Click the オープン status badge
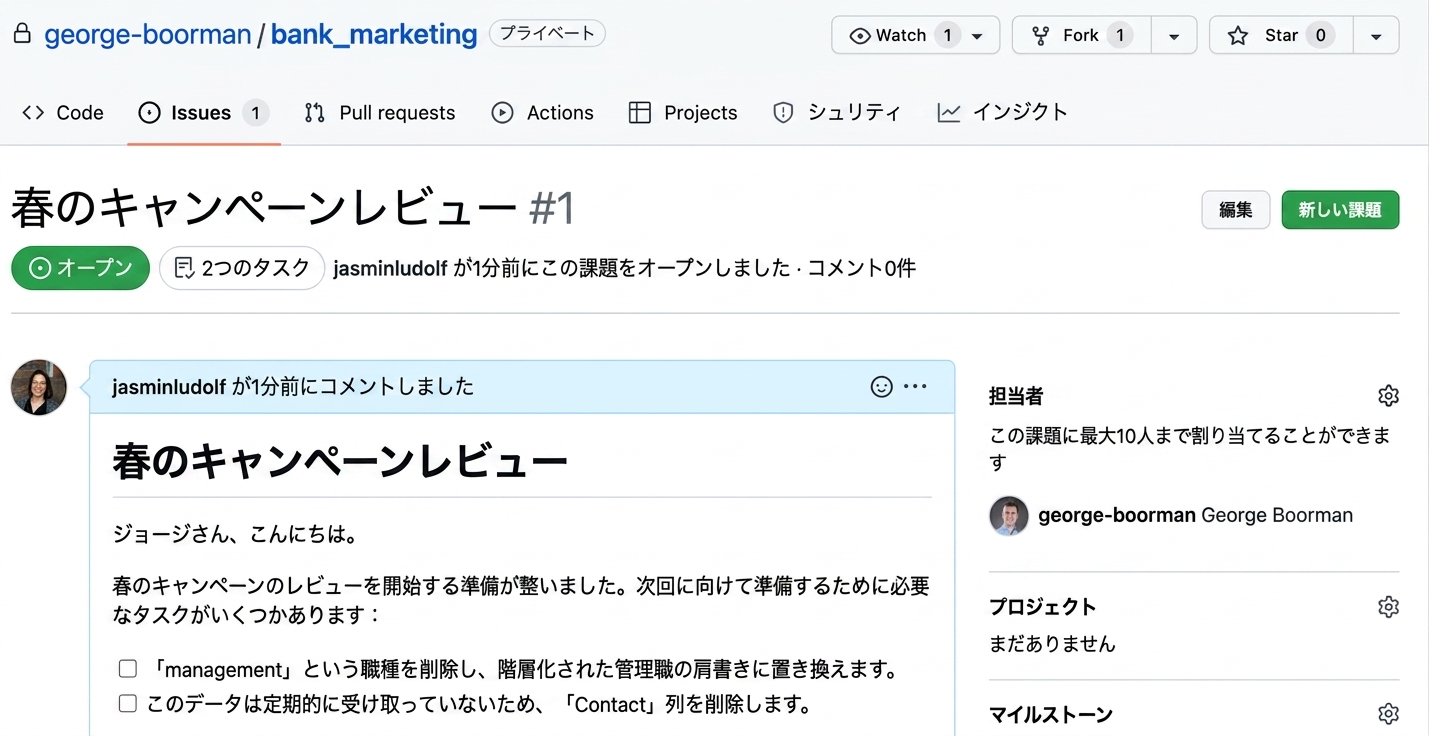The image size is (1429, 736). (x=80, y=268)
